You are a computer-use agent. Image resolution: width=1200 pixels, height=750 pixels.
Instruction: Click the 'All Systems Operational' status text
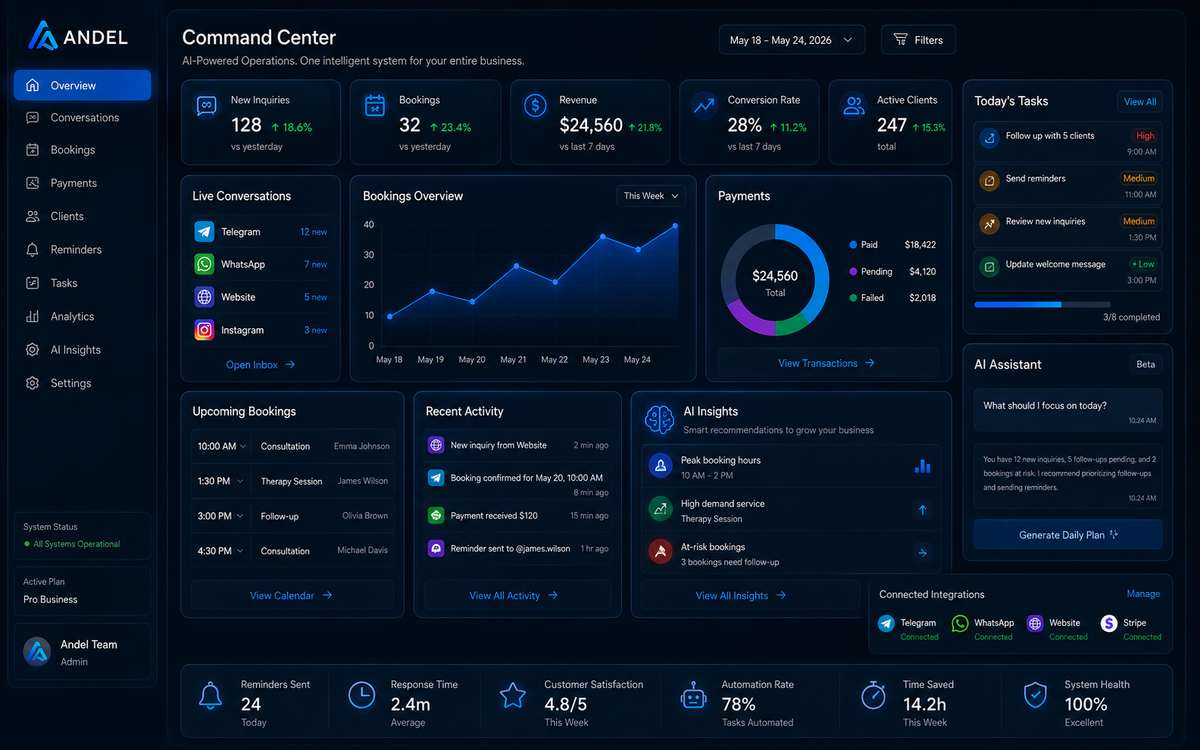click(76, 544)
